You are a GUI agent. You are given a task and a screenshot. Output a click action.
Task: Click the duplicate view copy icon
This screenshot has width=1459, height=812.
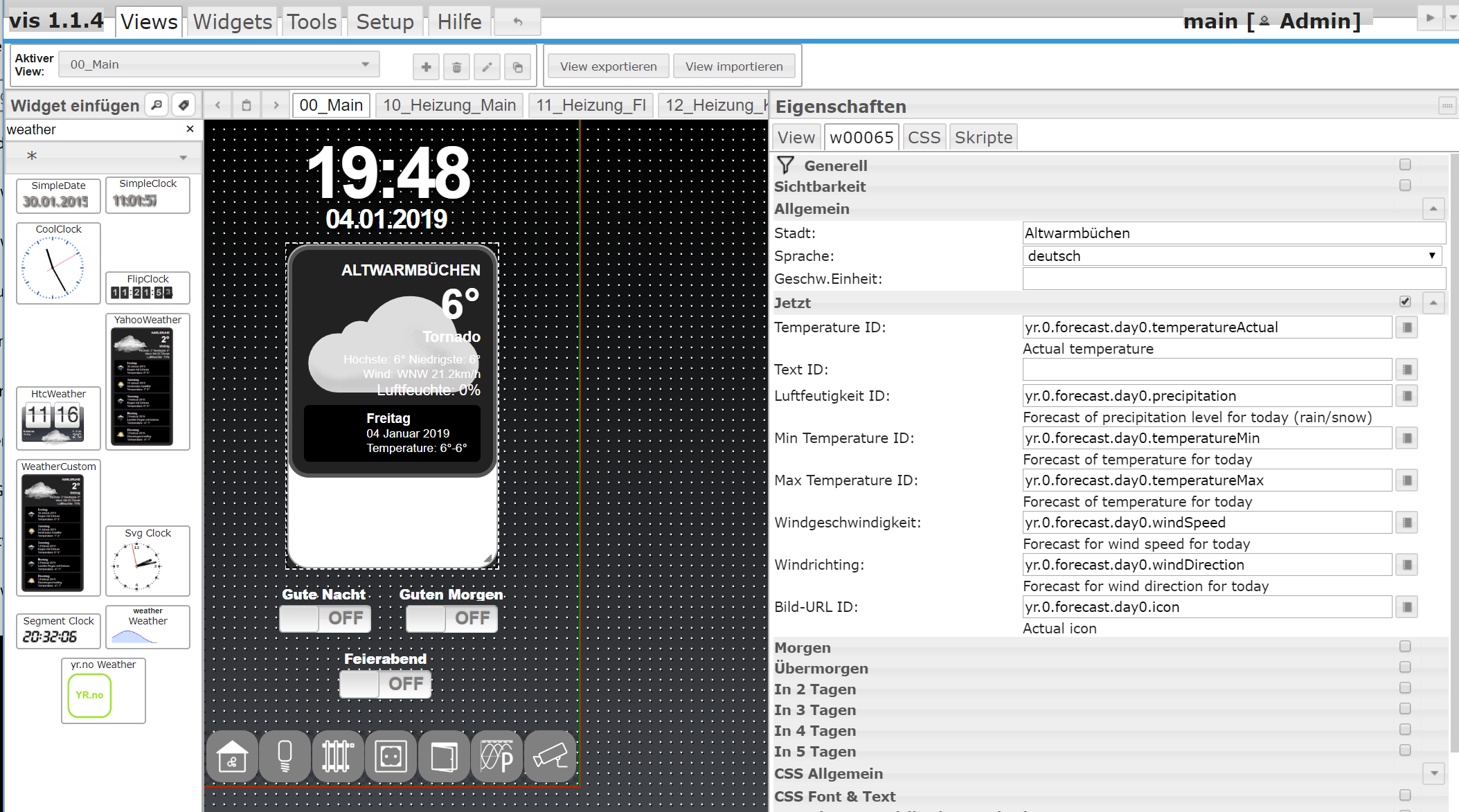point(517,67)
